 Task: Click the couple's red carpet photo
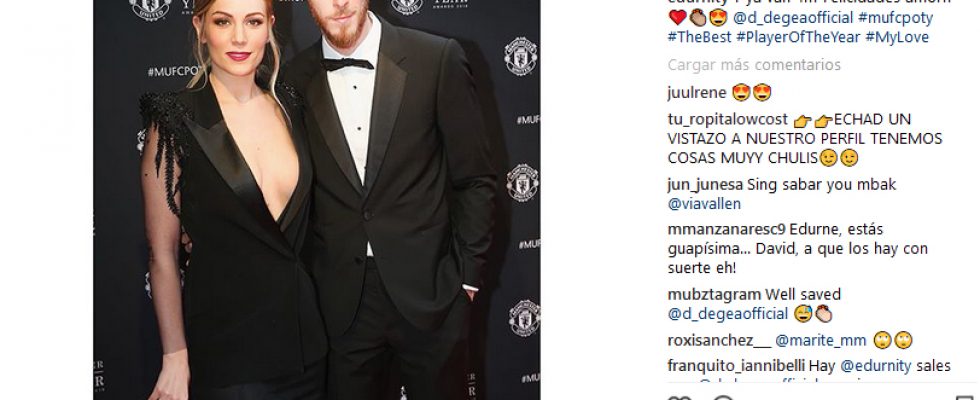click(x=317, y=200)
